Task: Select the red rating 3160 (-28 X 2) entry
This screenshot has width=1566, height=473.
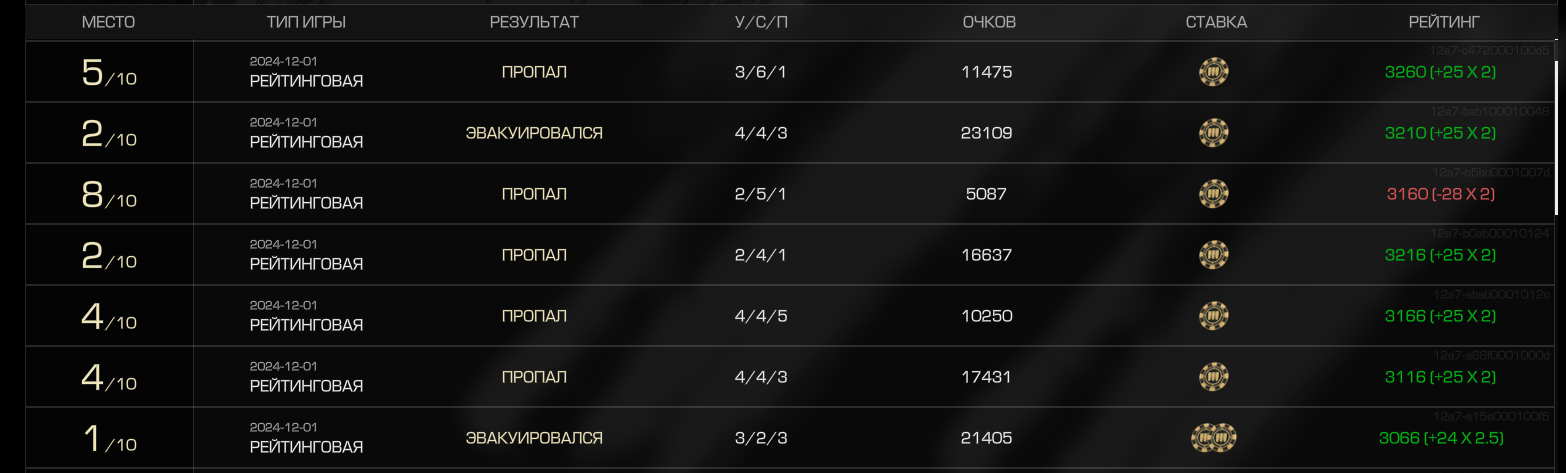Action: click(x=1440, y=194)
